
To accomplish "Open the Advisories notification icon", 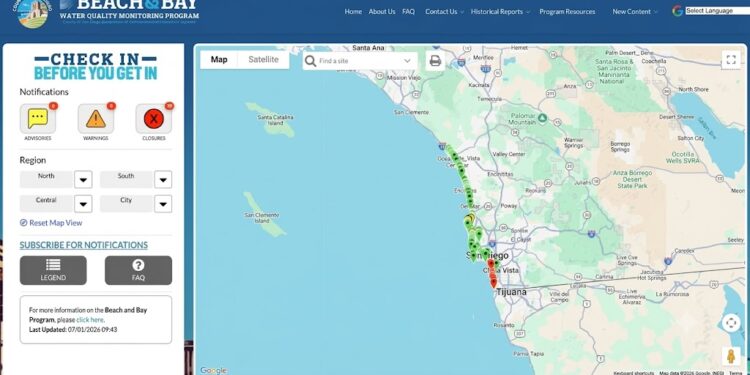I will (38, 119).
